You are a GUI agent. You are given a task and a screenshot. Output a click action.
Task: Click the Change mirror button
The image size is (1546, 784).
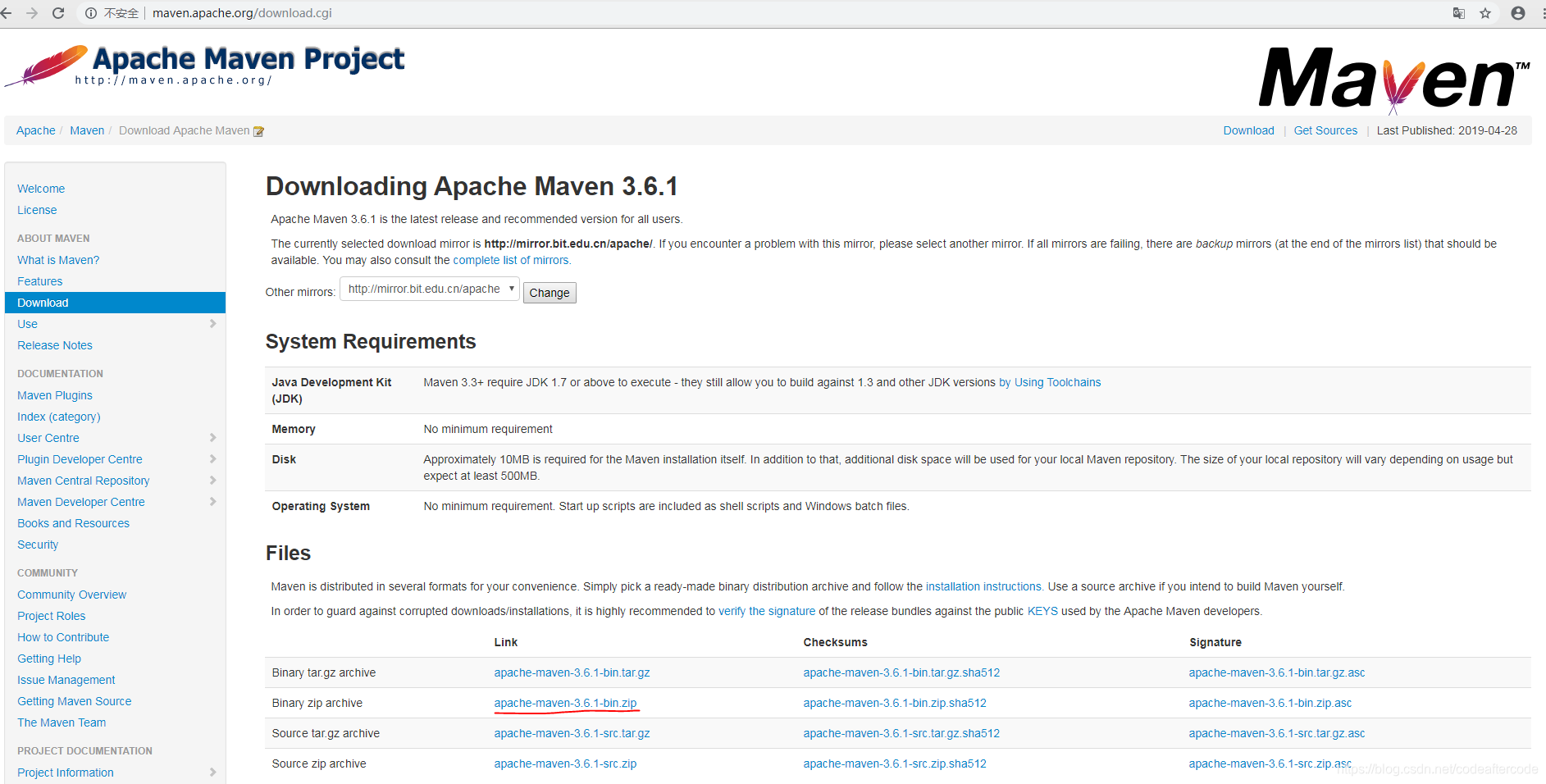[550, 293]
